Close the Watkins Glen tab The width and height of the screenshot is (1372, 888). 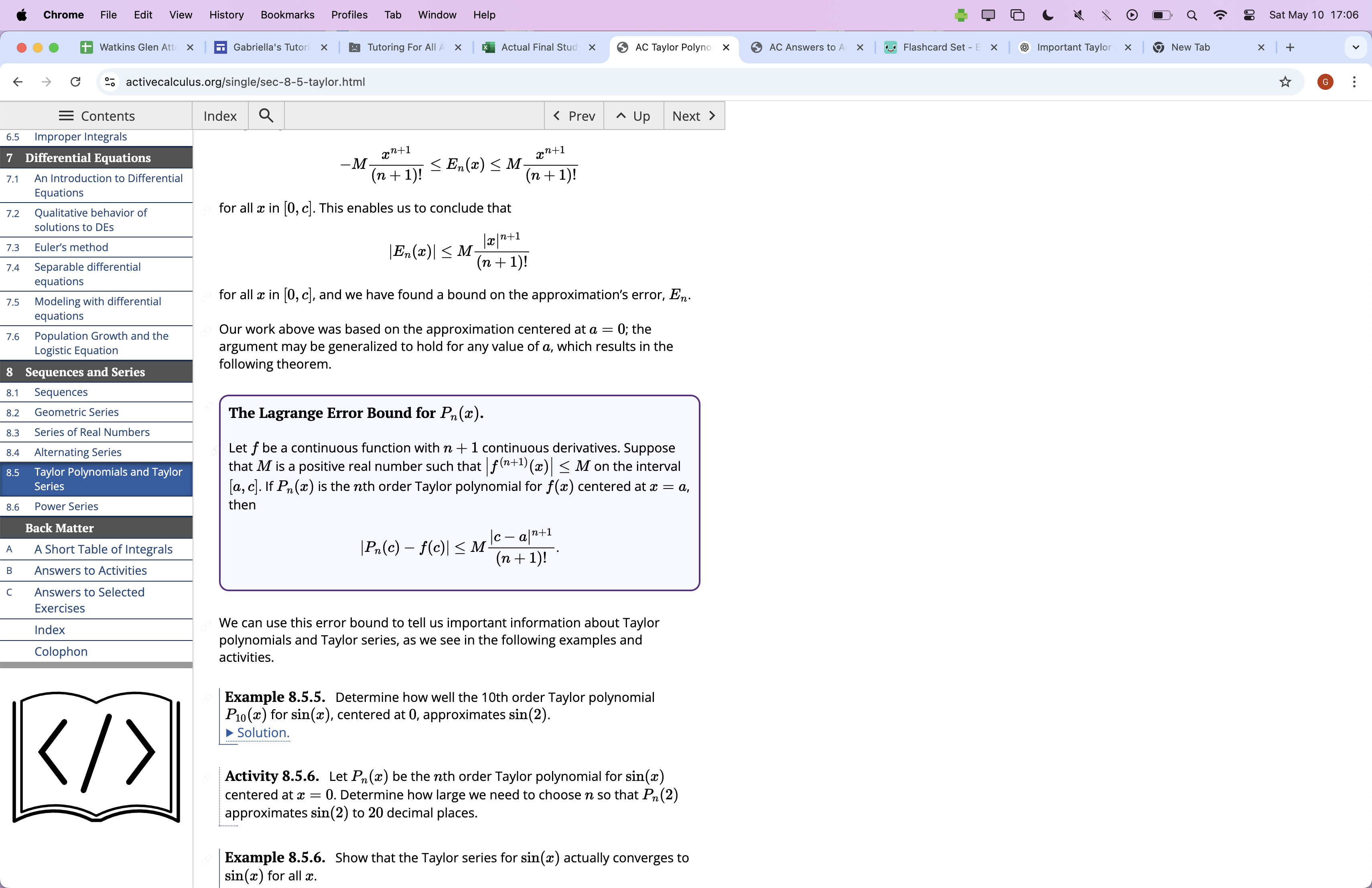point(190,47)
